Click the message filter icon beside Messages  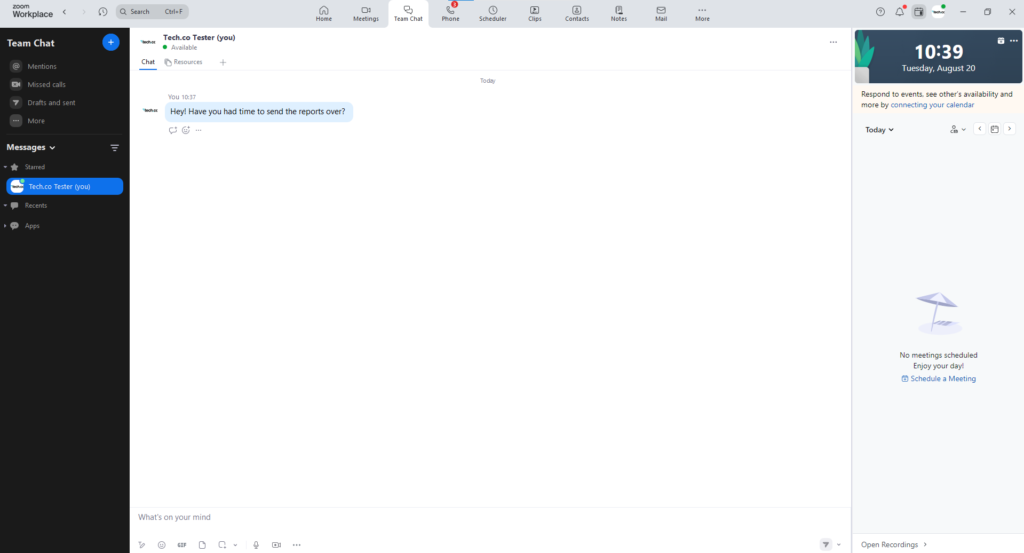pyautogui.click(x=114, y=148)
